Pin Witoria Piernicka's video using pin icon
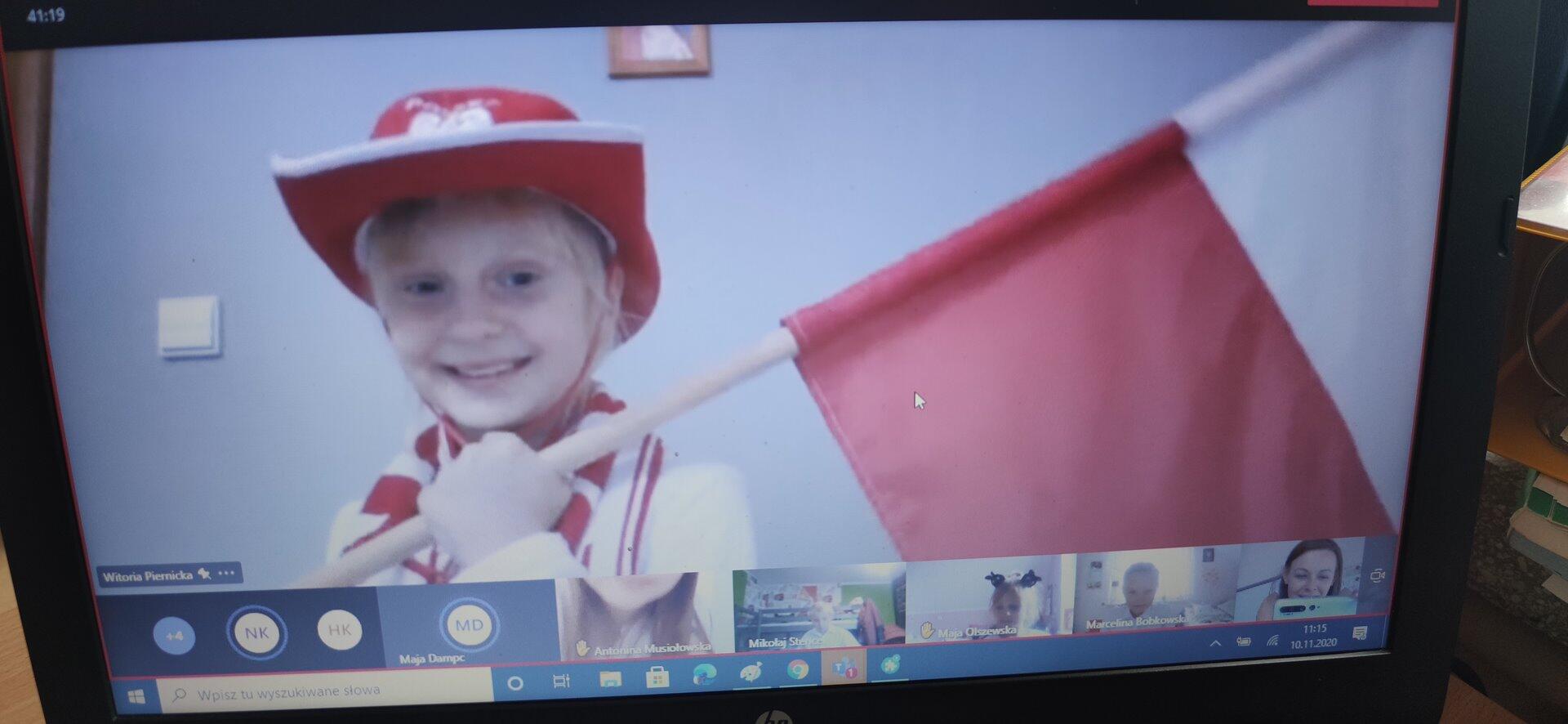The width and height of the screenshot is (1568, 724). point(204,574)
